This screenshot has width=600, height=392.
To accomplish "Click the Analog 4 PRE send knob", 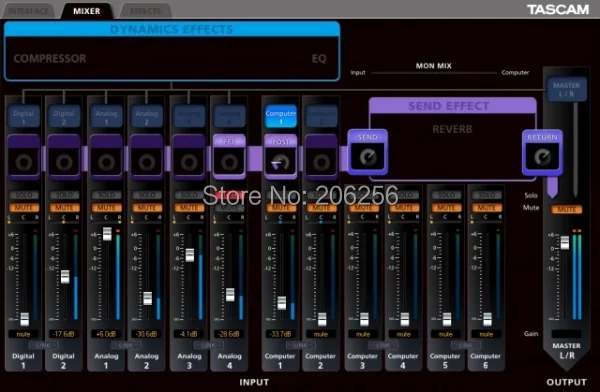I will (229, 162).
